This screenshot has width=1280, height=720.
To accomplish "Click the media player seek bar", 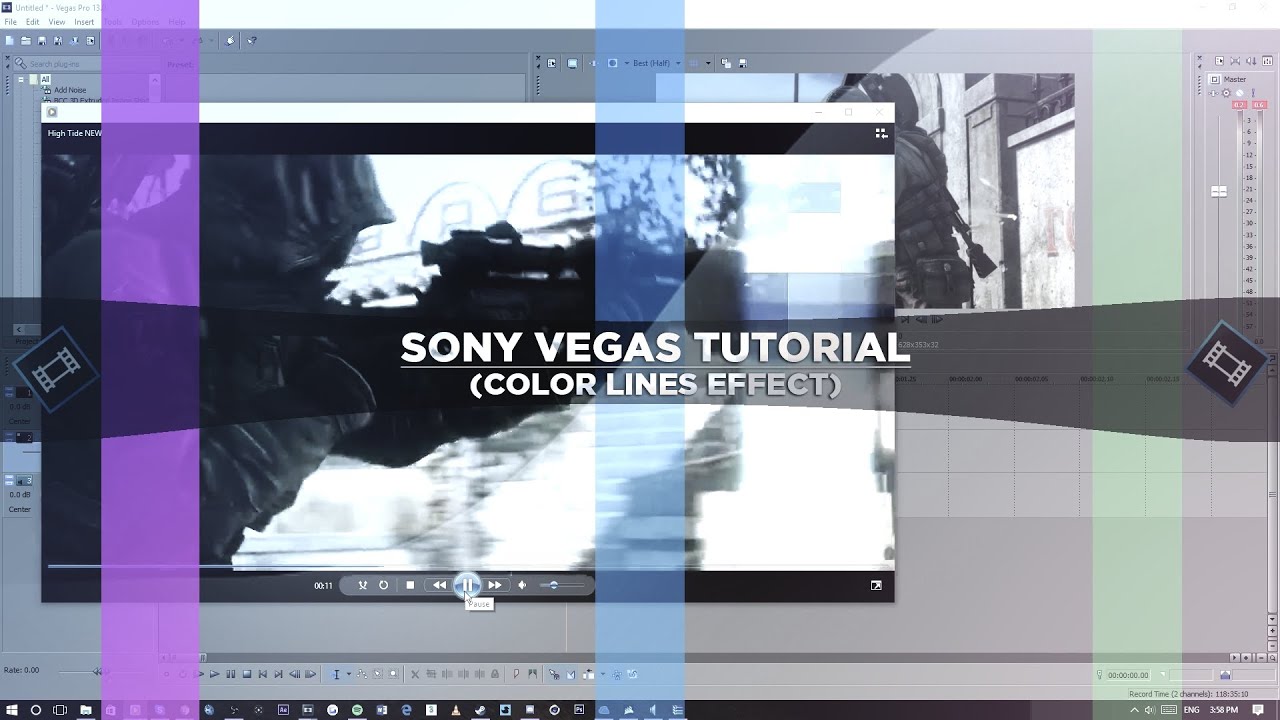I will 467,566.
